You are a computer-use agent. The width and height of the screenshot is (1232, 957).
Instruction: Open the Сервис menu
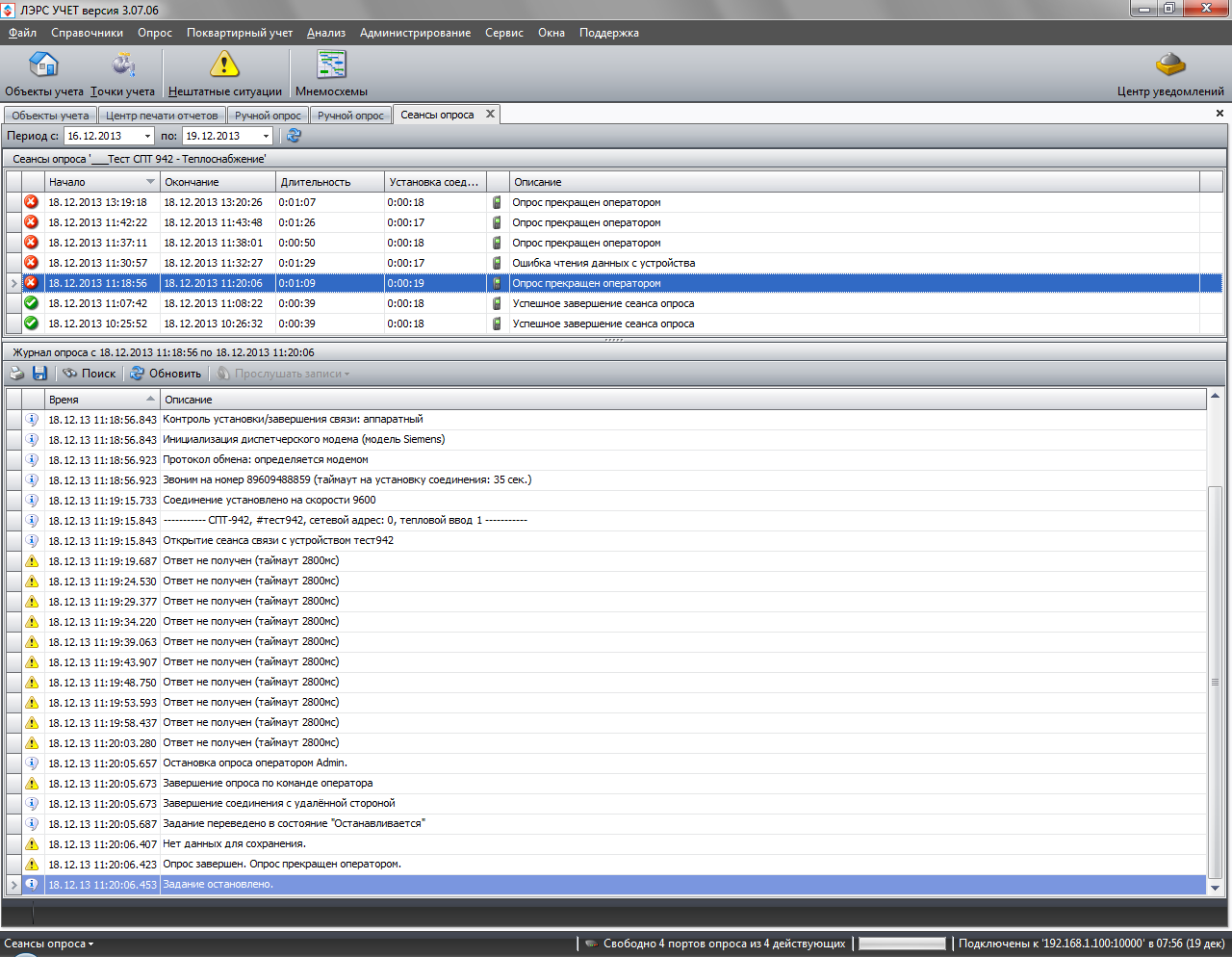pyautogui.click(x=504, y=33)
